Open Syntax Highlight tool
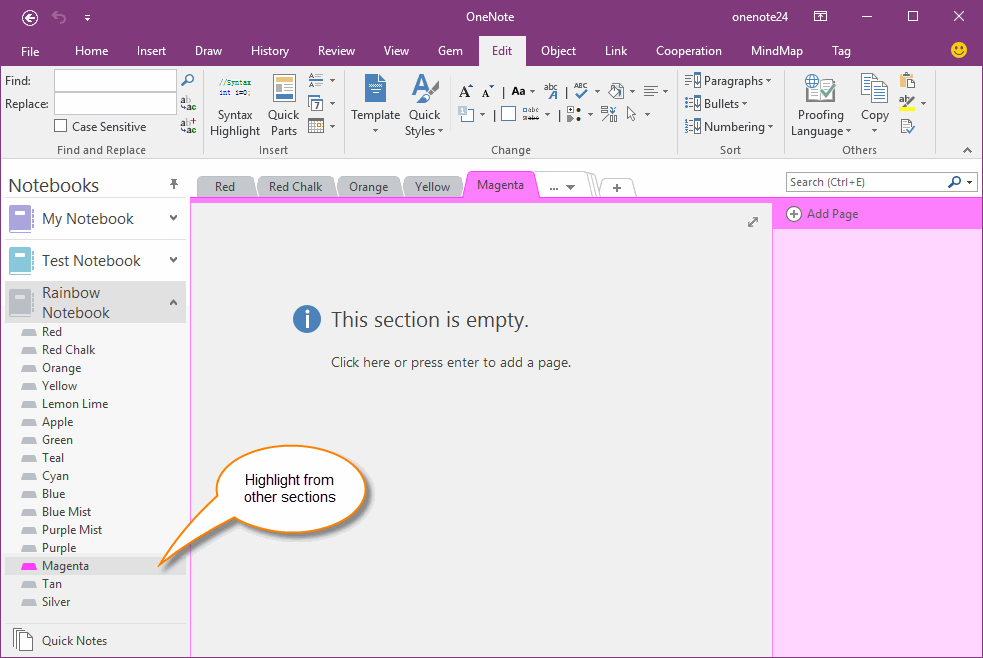 [x=234, y=105]
